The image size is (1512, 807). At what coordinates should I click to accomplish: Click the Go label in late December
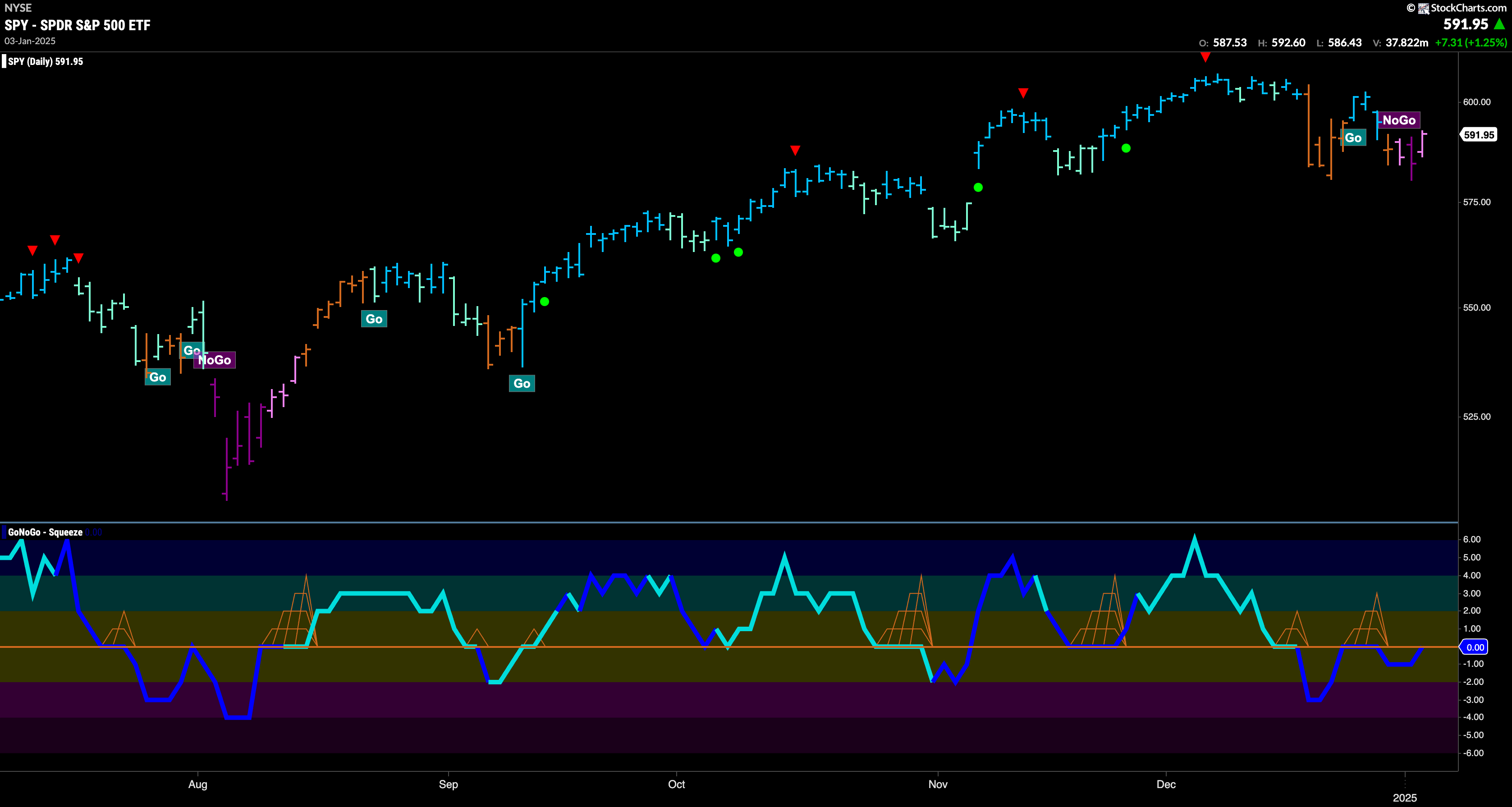[x=1353, y=138]
